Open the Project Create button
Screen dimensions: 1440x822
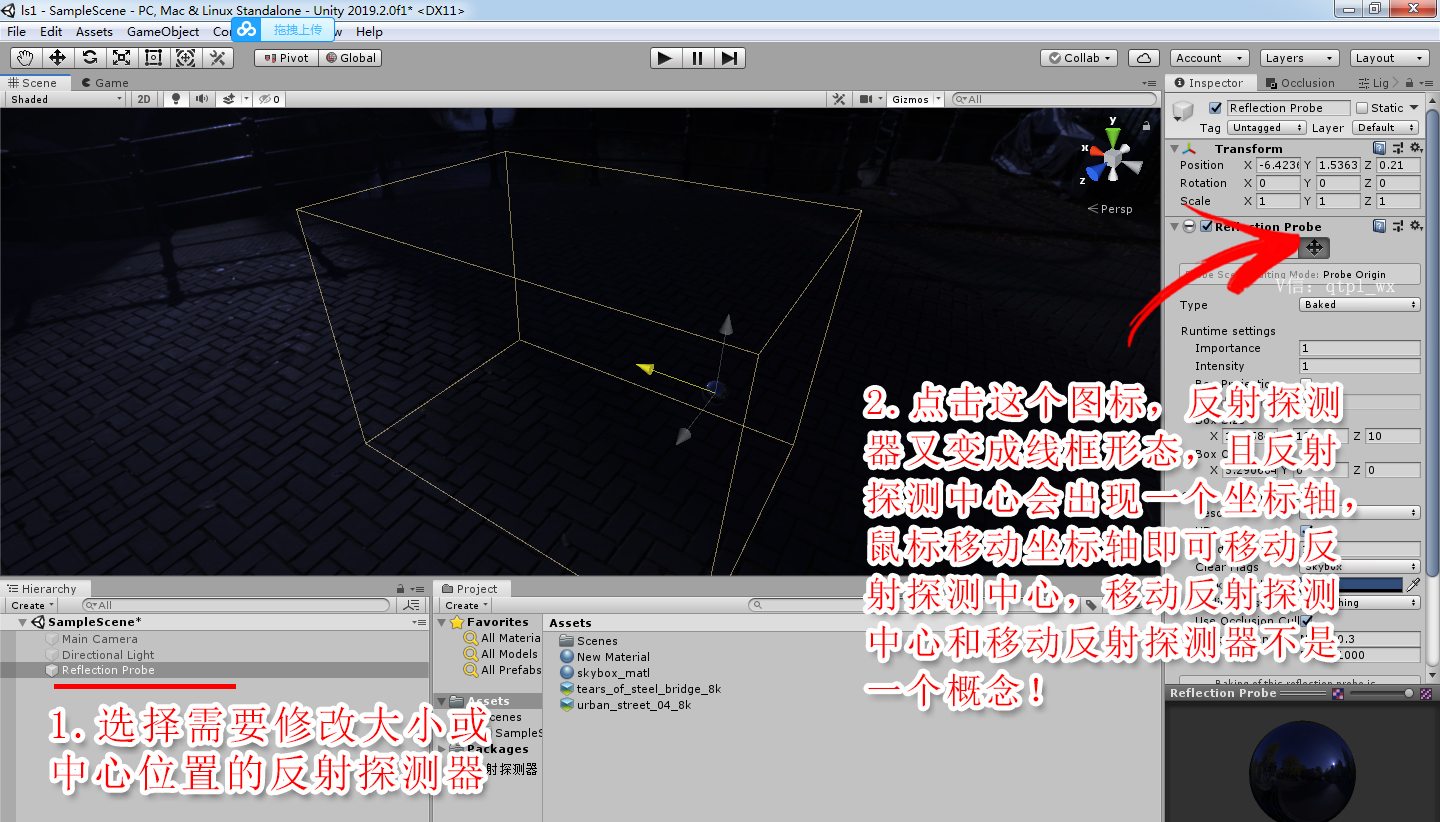[467, 605]
